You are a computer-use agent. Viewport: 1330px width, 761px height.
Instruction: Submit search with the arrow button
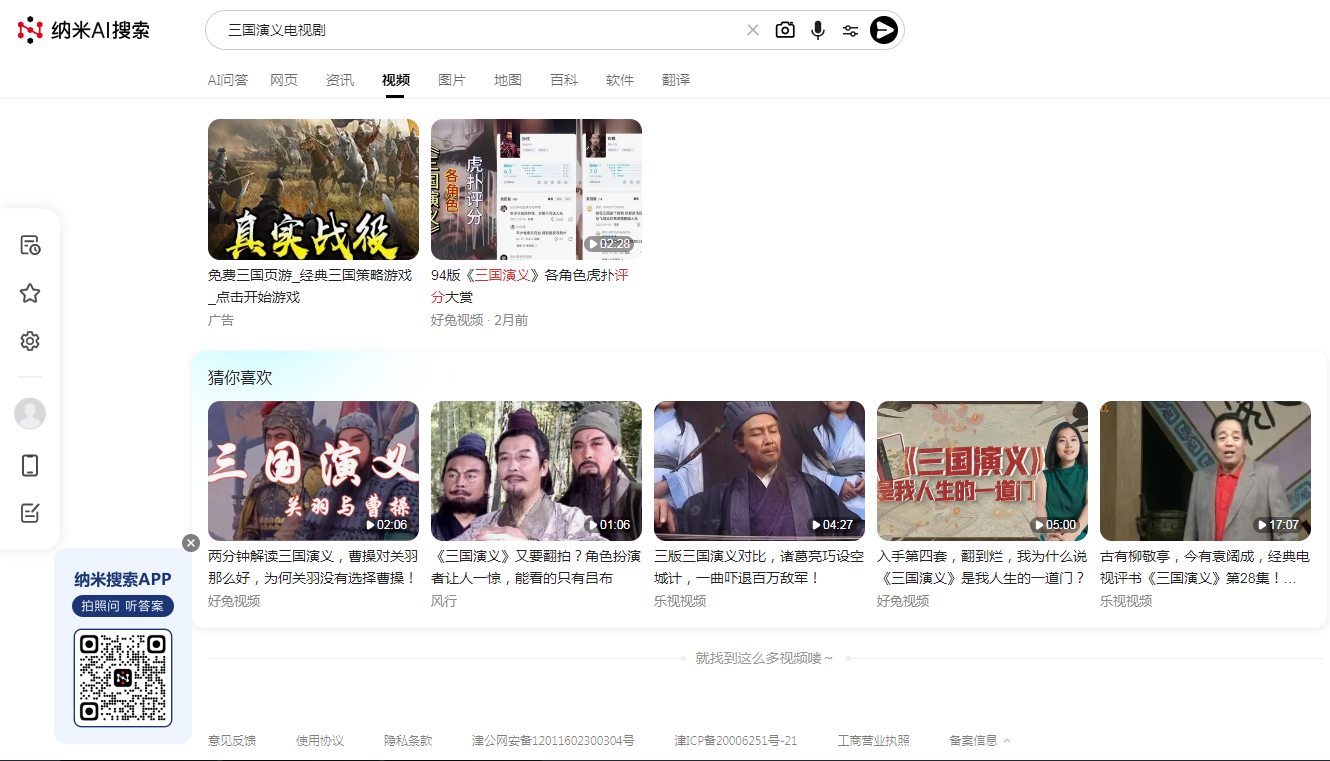tap(884, 30)
